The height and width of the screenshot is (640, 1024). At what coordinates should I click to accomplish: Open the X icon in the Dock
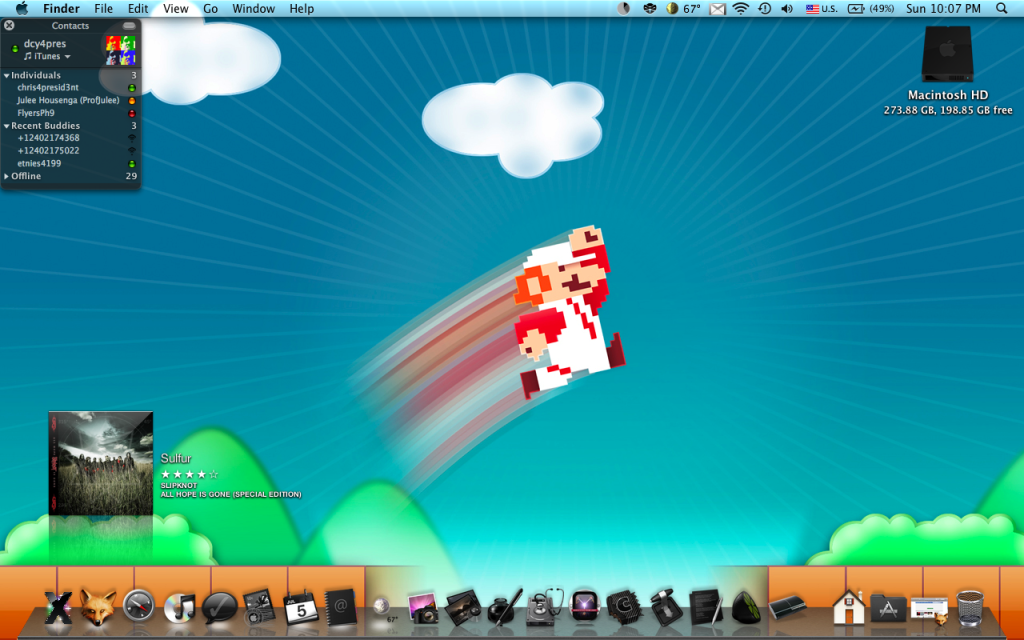[x=58, y=607]
